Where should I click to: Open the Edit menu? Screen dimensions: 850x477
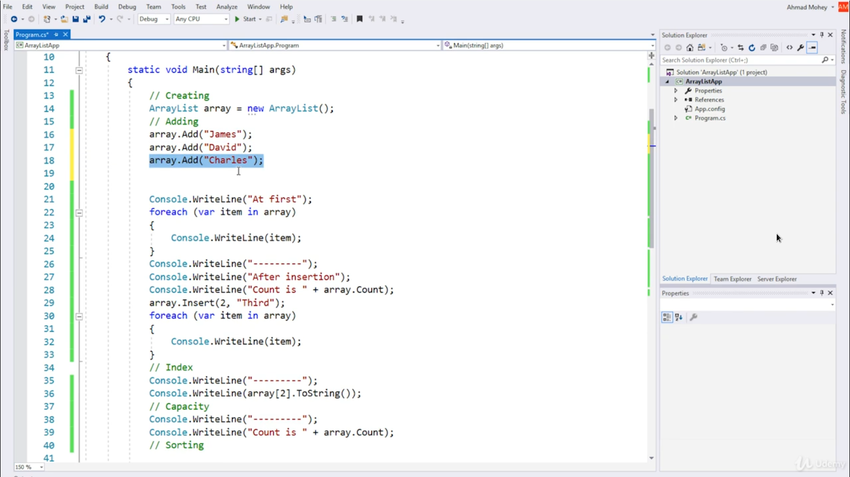coord(27,7)
